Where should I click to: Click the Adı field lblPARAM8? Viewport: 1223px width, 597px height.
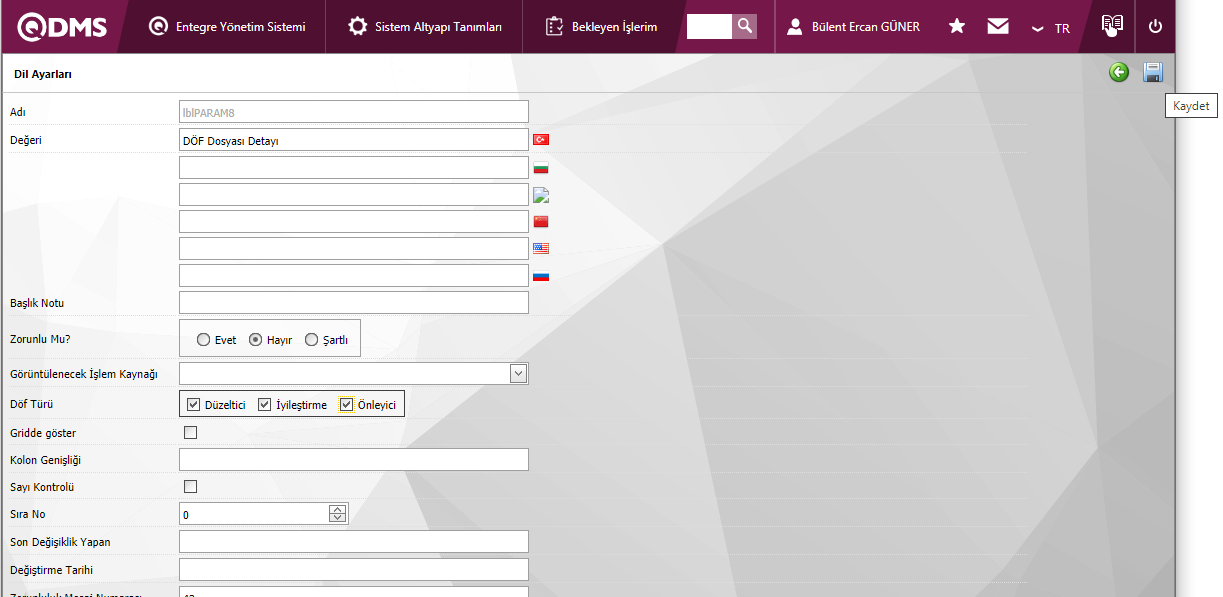(353, 112)
